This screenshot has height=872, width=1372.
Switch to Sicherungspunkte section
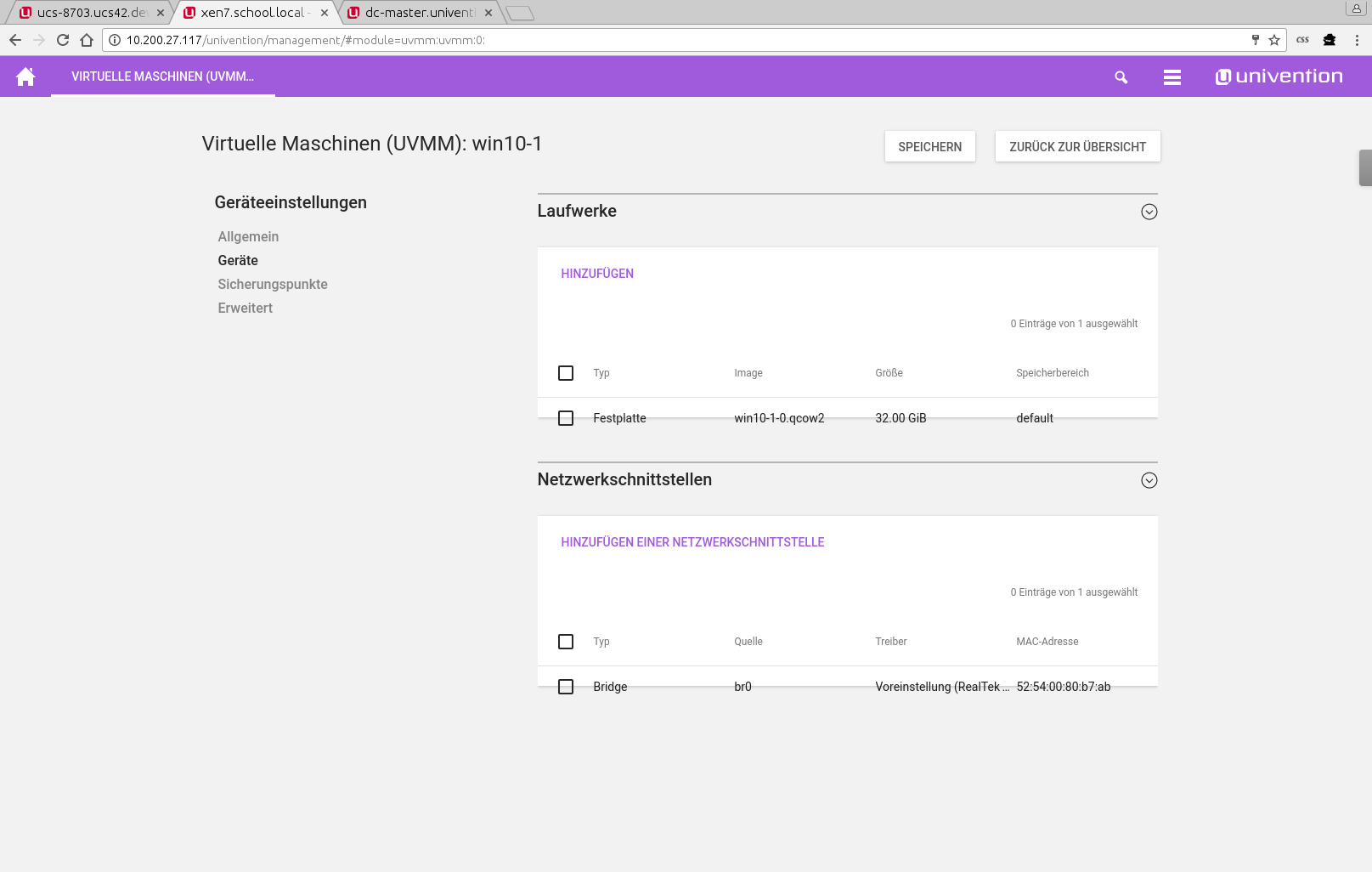point(273,285)
